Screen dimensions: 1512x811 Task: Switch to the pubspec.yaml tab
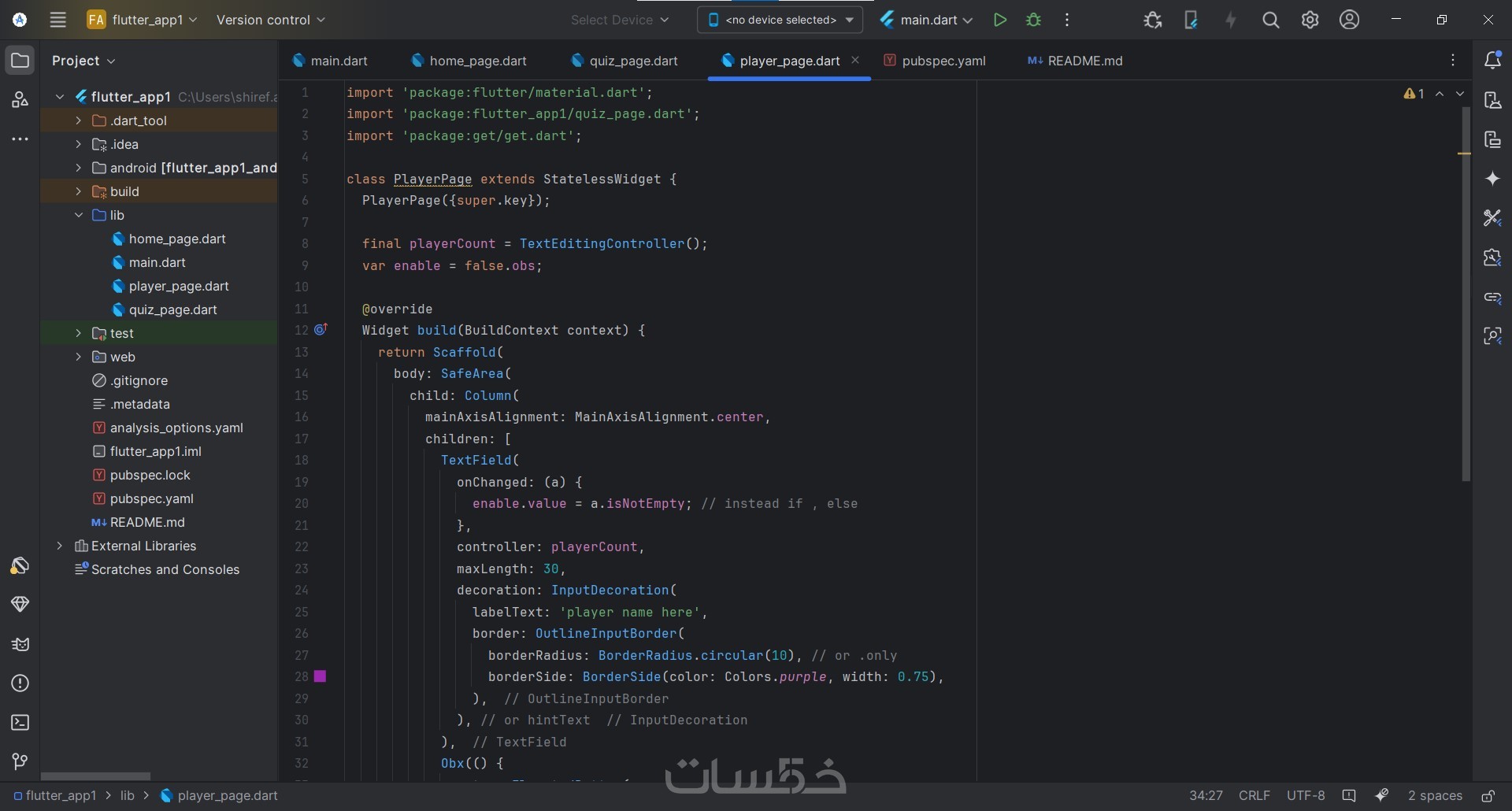click(x=935, y=61)
